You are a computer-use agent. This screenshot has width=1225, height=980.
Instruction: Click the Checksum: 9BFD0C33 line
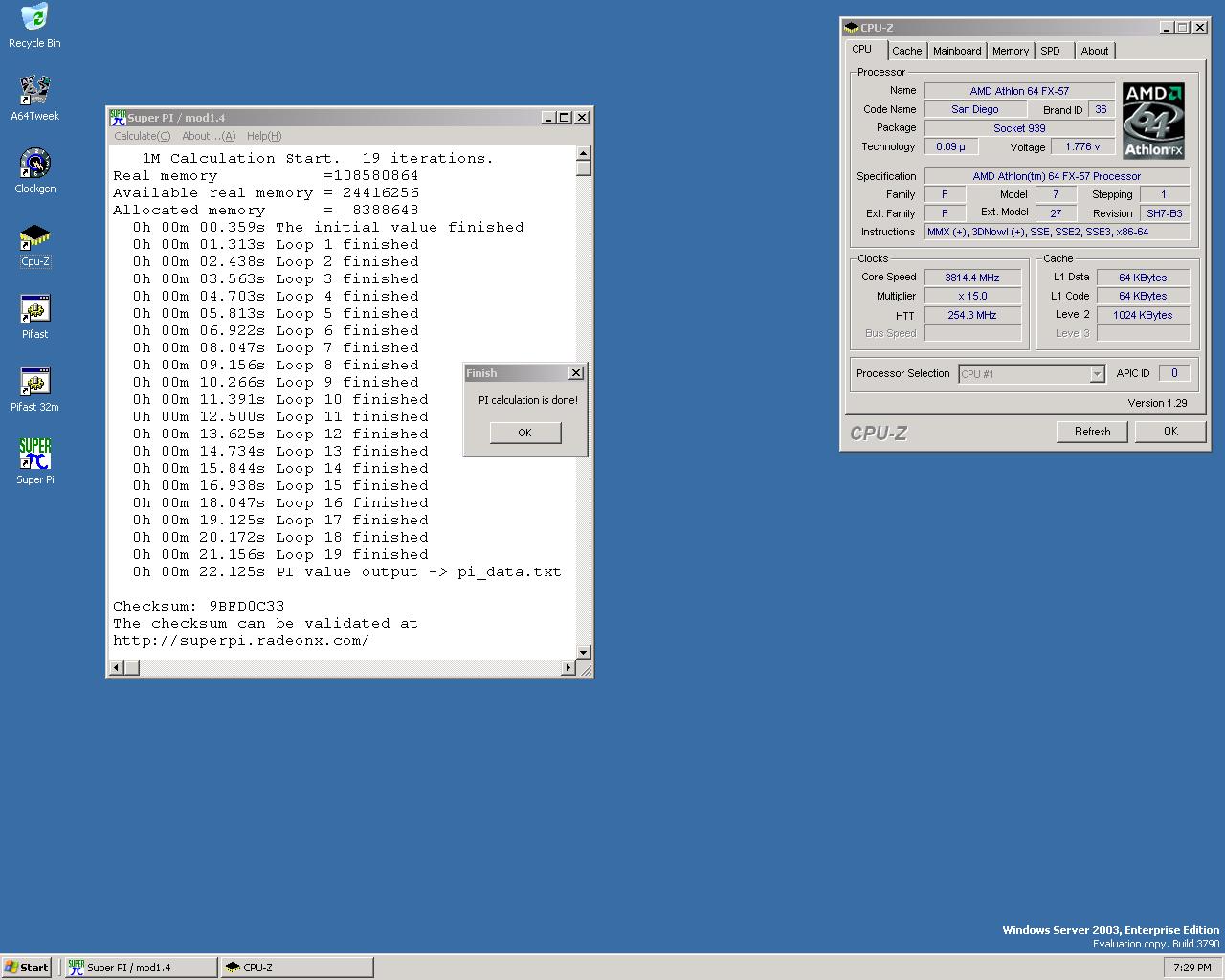pyautogui.click(x=199, y=606)
